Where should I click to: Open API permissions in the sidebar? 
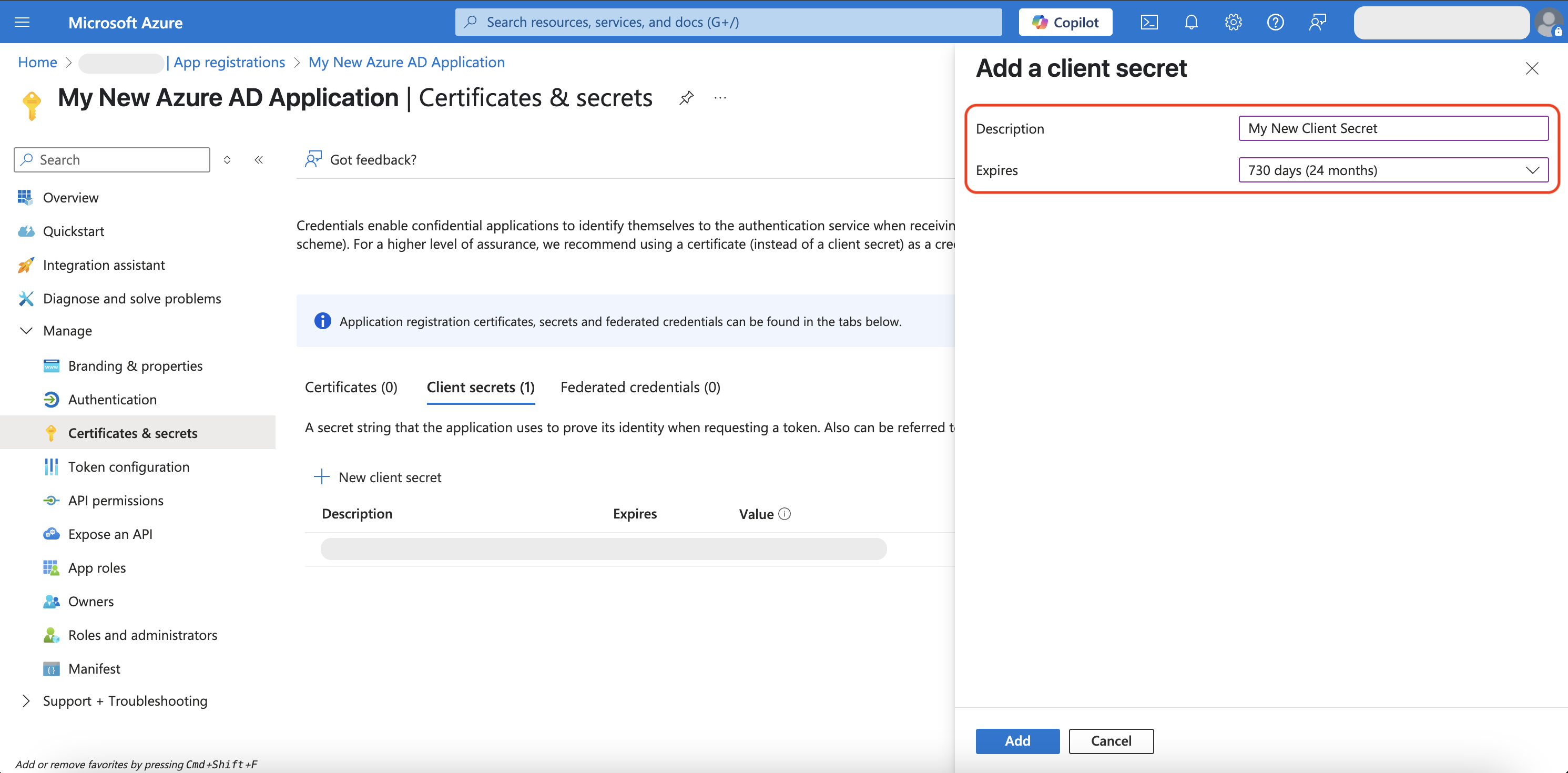[x=116, y=500]
